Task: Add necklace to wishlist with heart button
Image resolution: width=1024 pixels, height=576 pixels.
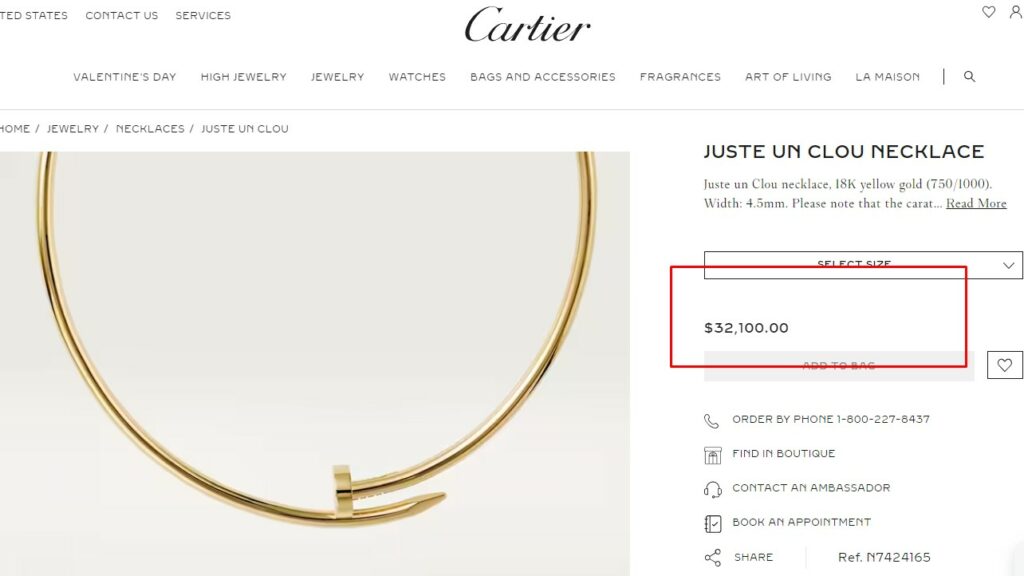Action: (1004, 365)
